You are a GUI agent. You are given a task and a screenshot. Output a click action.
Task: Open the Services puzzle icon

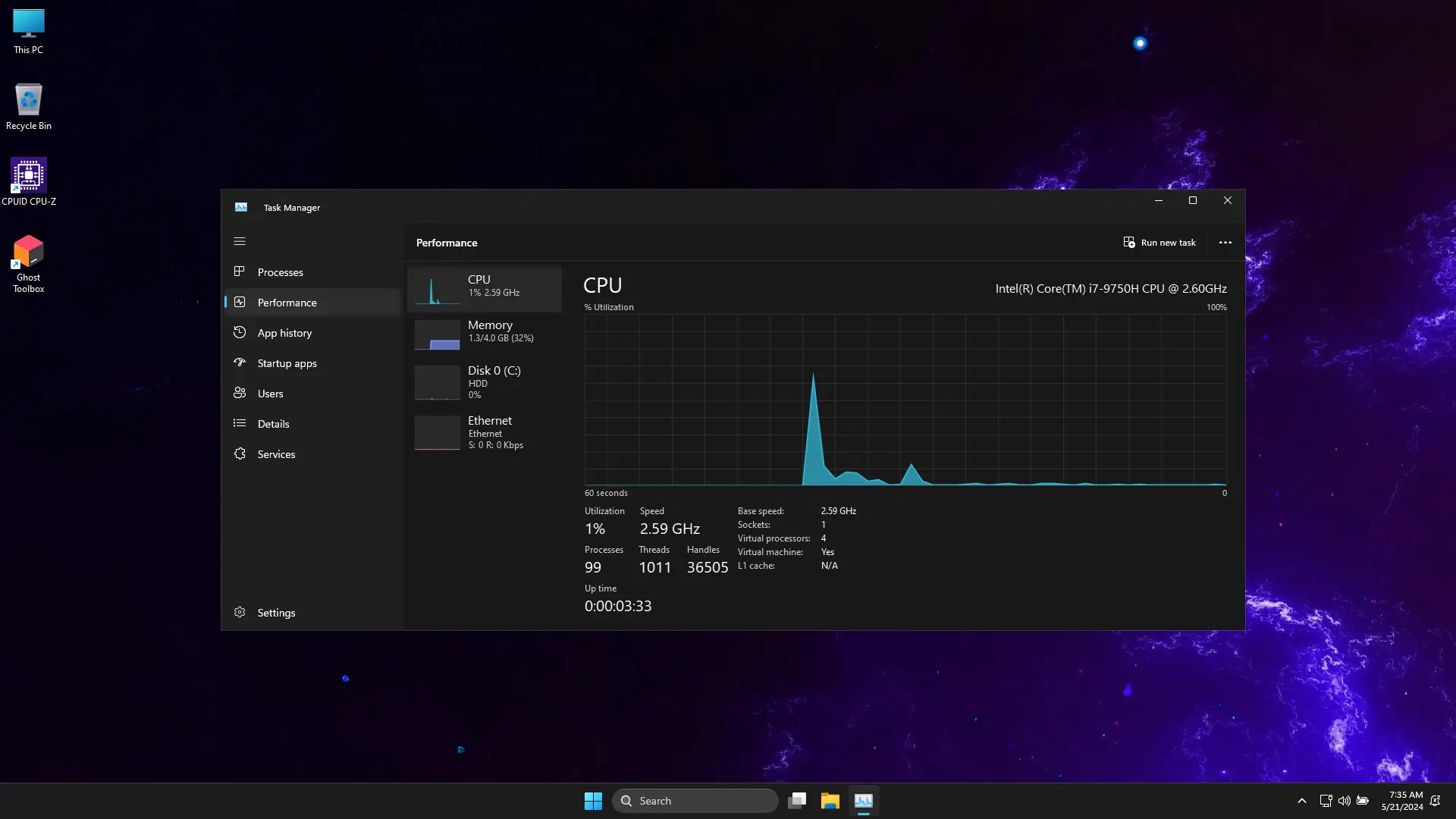240,453
